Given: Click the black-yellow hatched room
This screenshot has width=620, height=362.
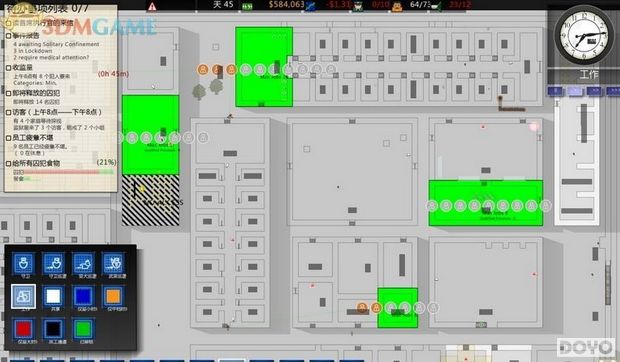Looking at the screenshot, I should coord(151,200).
